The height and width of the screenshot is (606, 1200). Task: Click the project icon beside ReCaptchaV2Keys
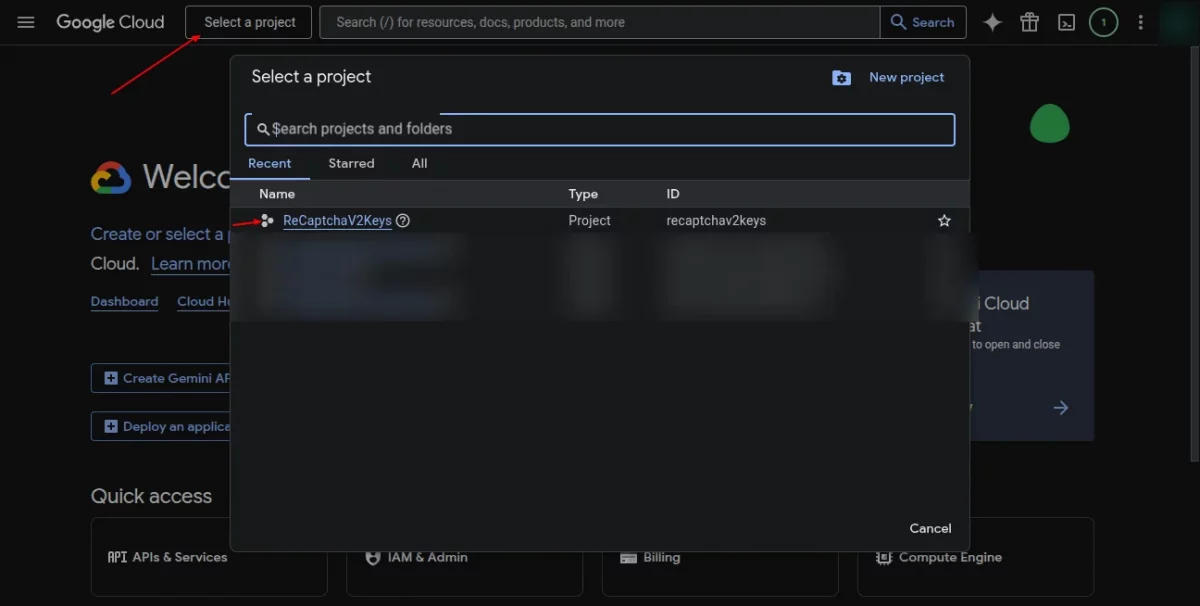pos(266,220)
